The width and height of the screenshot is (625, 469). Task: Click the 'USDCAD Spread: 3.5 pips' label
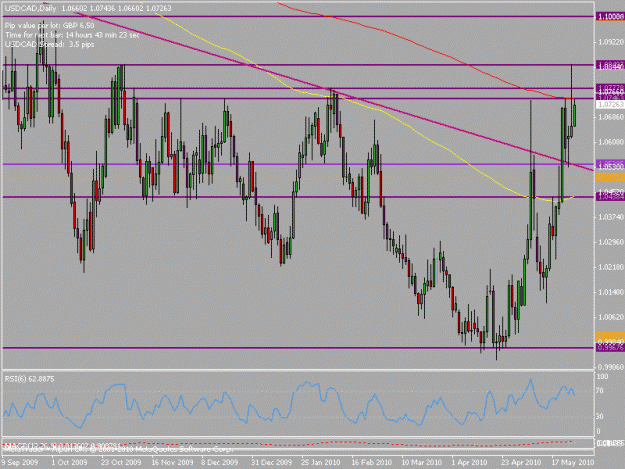(x=49, y=44)
